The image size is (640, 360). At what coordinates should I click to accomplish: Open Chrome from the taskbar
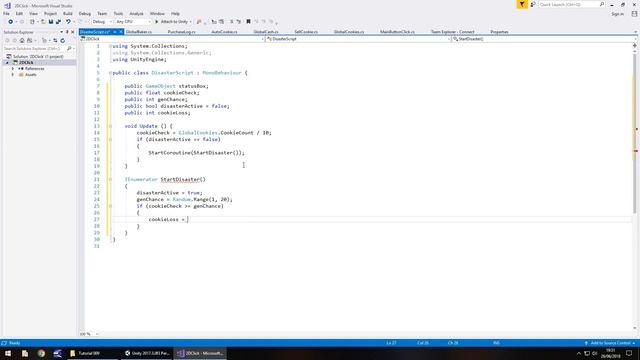[41, 353]
